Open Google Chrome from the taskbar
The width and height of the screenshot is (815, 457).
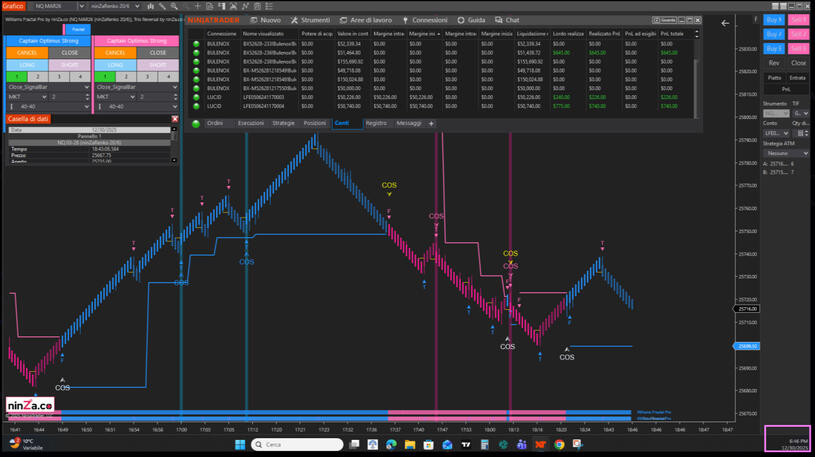[559, 445]
